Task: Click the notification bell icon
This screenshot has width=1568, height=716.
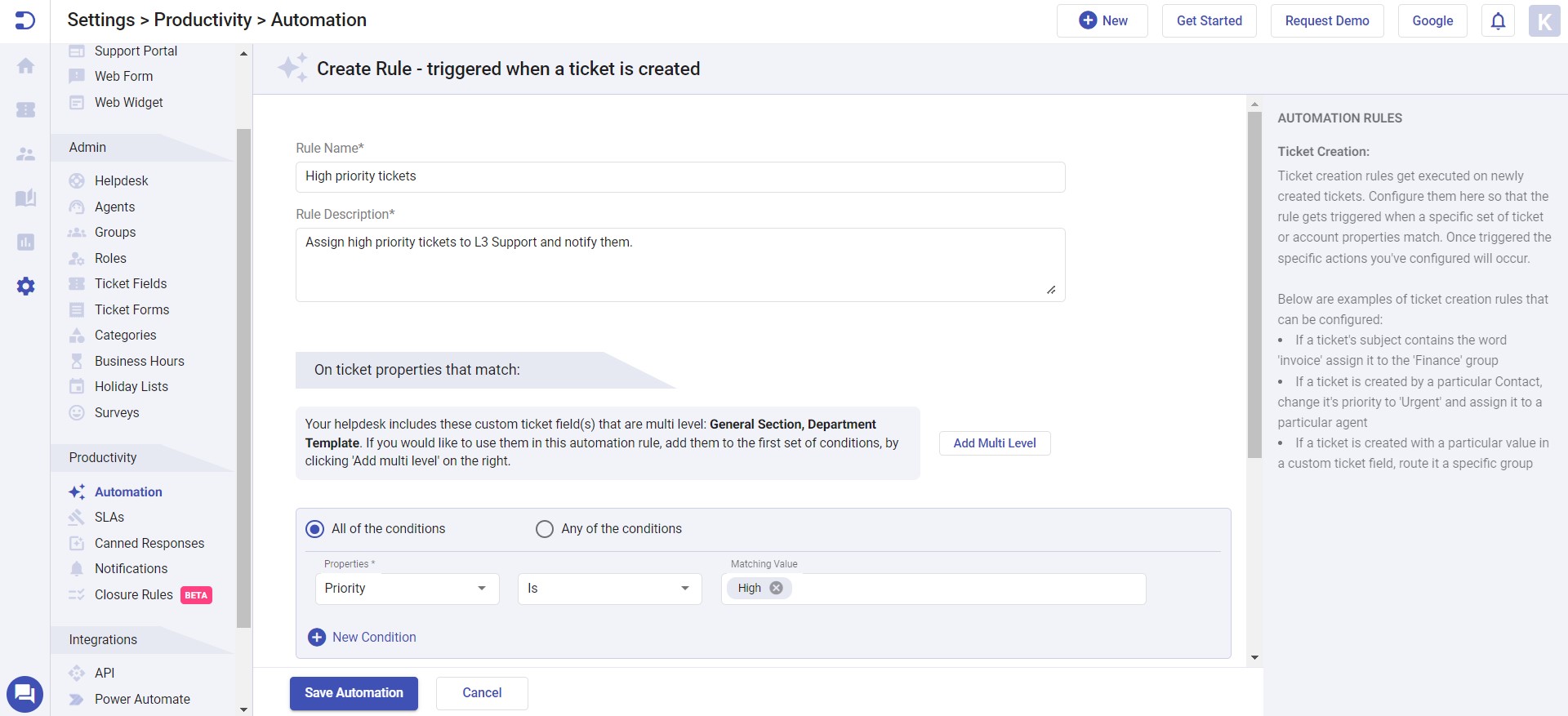Action: tap(1498, 21)
